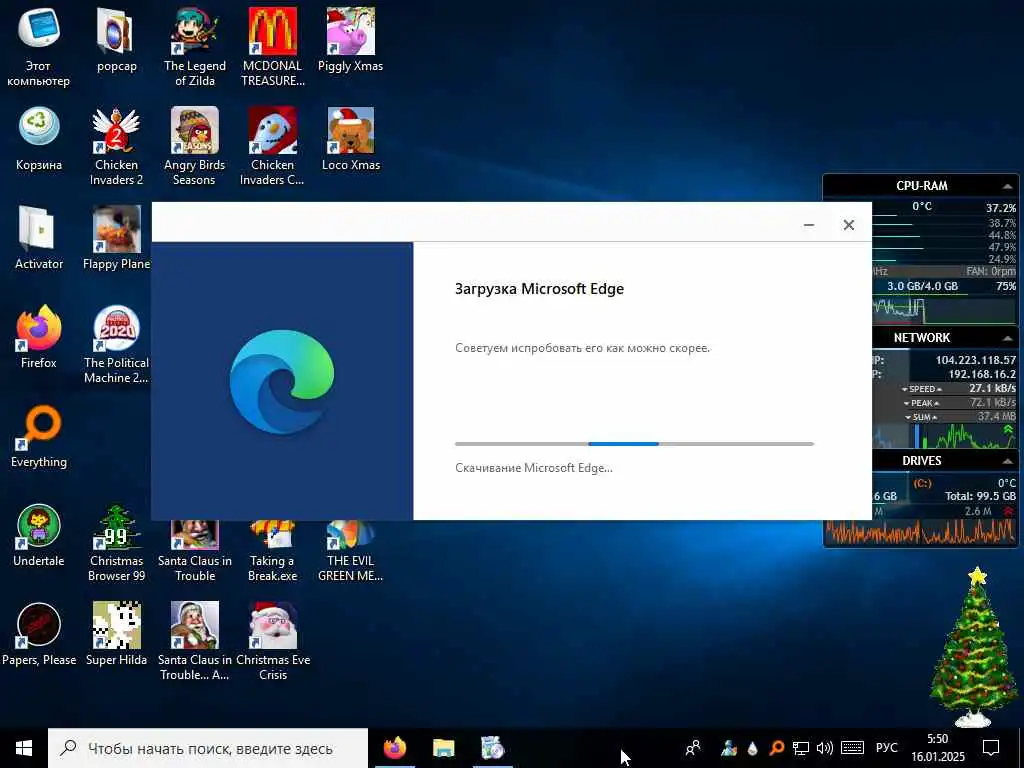The height and width of the screenshot is (768, 1024).
Task: Open the volume speaker tray icon
Action: (x=825, y=748)
